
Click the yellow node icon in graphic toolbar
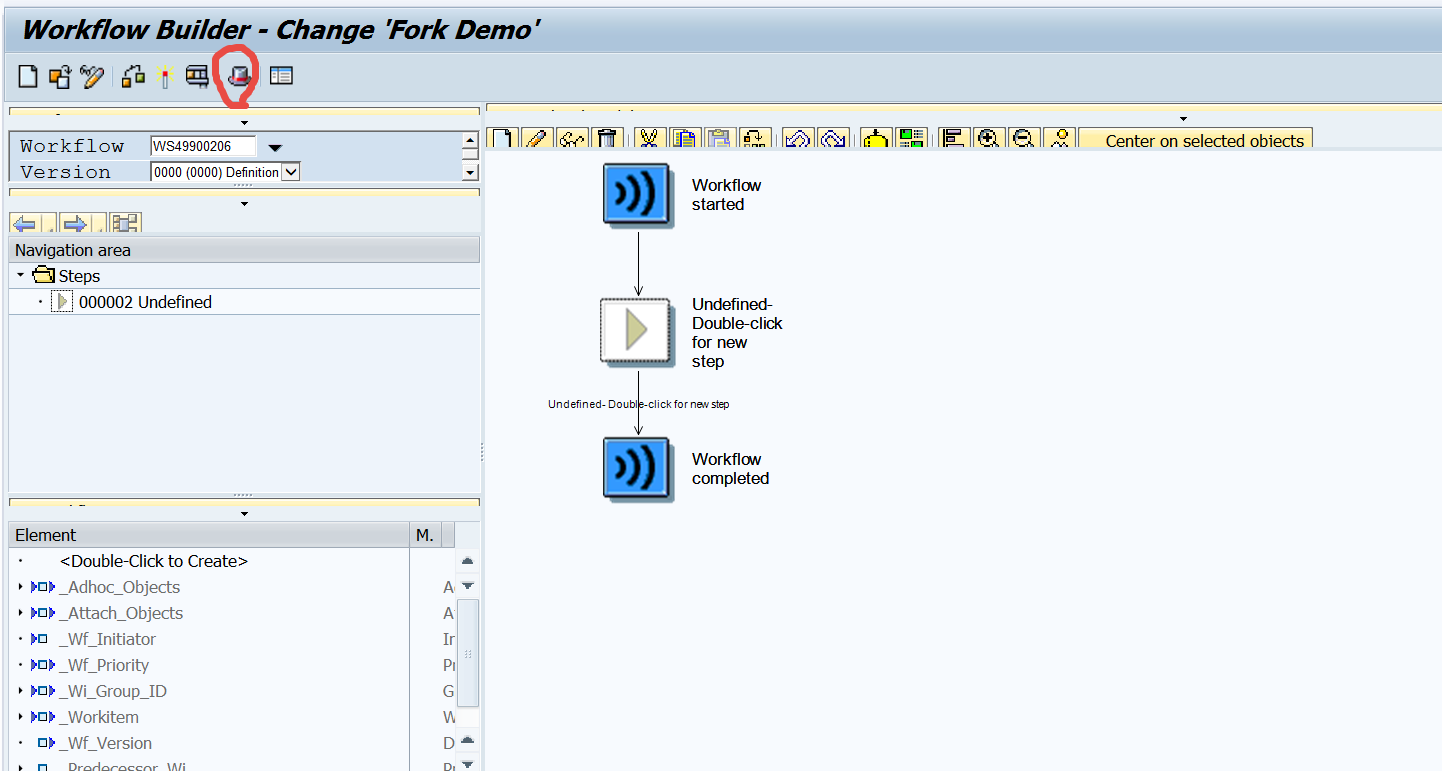pos(876,139)
